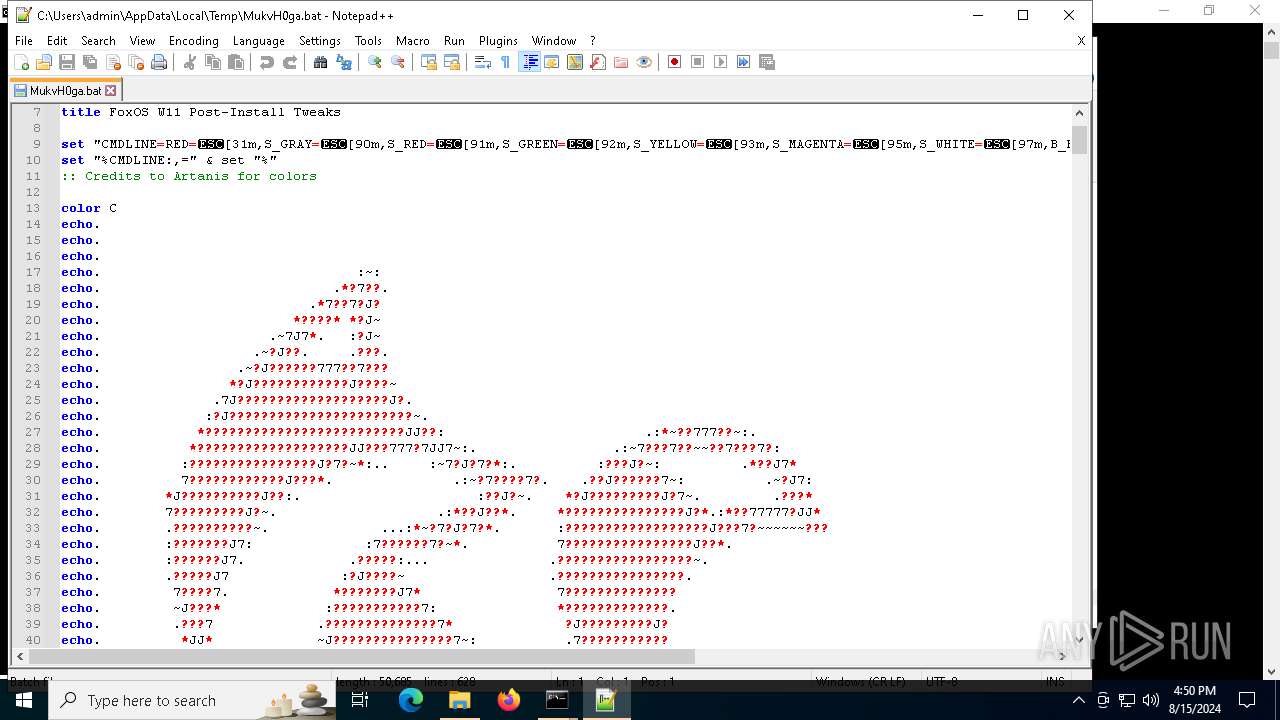Open the View menu
This screenshot has width=1280, height=720.
[142, 41]
